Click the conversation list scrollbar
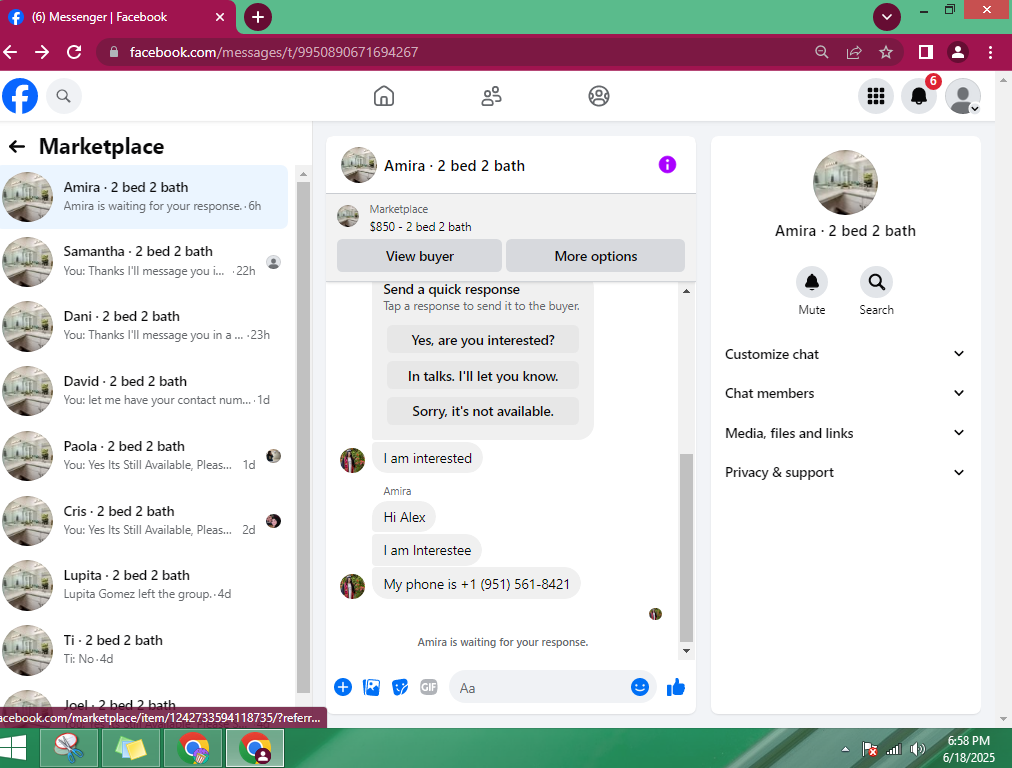Image resolution: width=1012 pixels, height=768 pixels. point(303,437)
